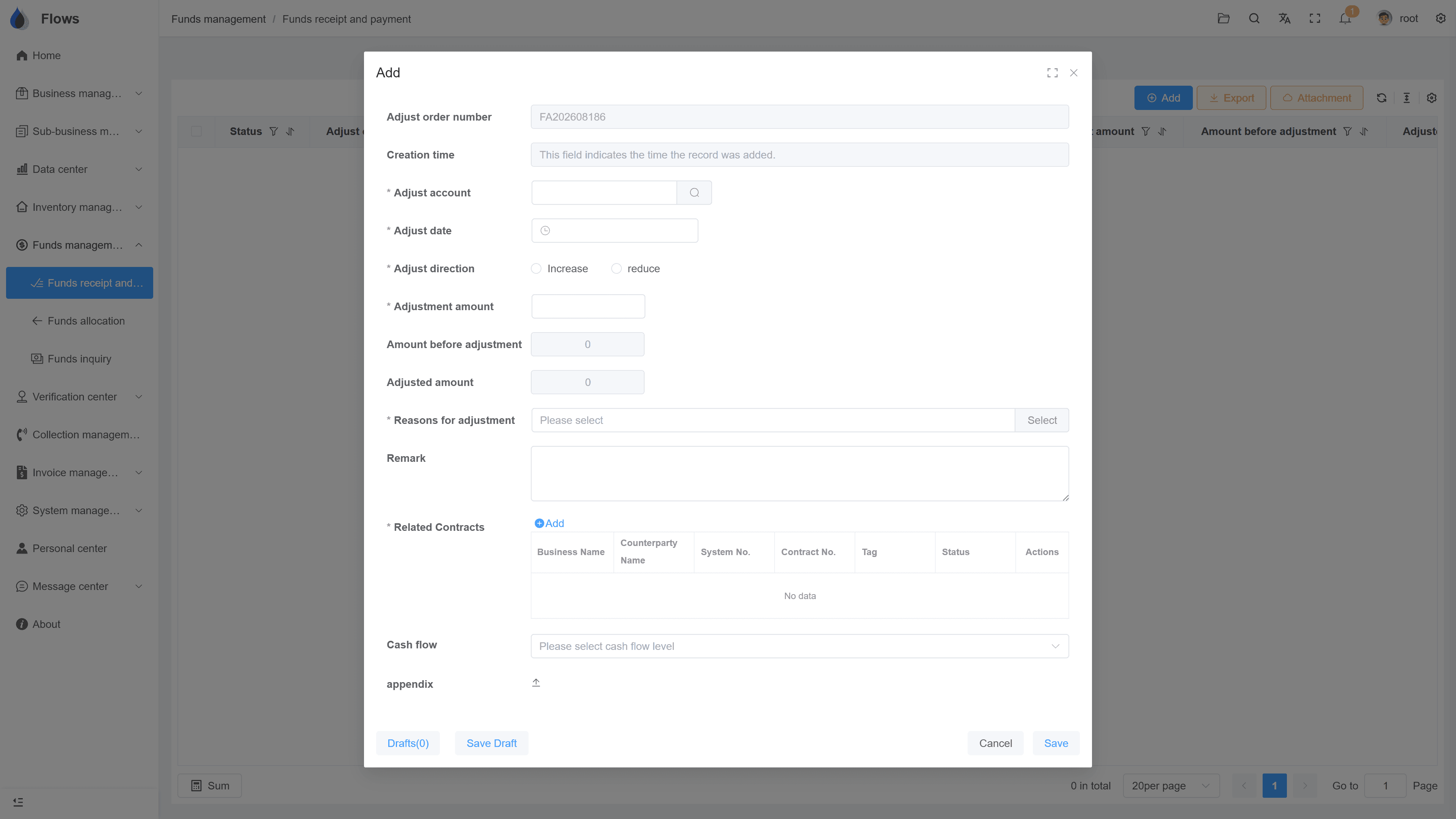Click page 1 in pagination
The image size is (1456, 819).
1274,786
